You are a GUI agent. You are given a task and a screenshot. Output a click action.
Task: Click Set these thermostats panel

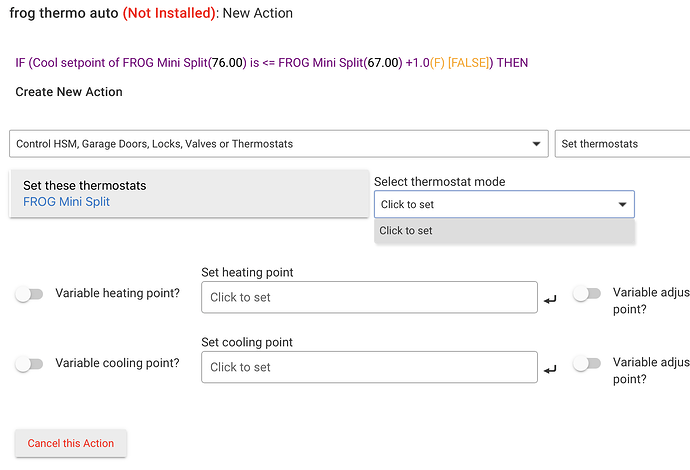click(x=189, y=193)
